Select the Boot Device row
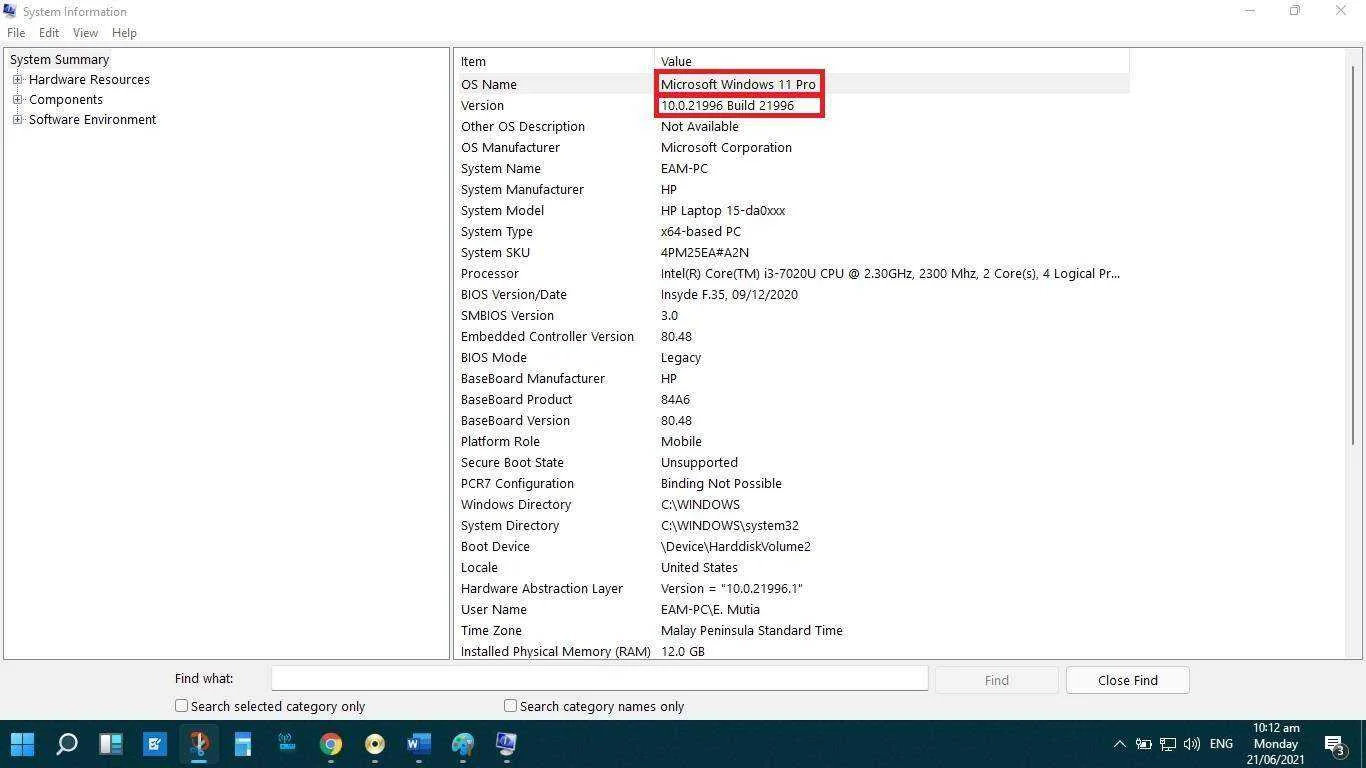 pos(792,546)
